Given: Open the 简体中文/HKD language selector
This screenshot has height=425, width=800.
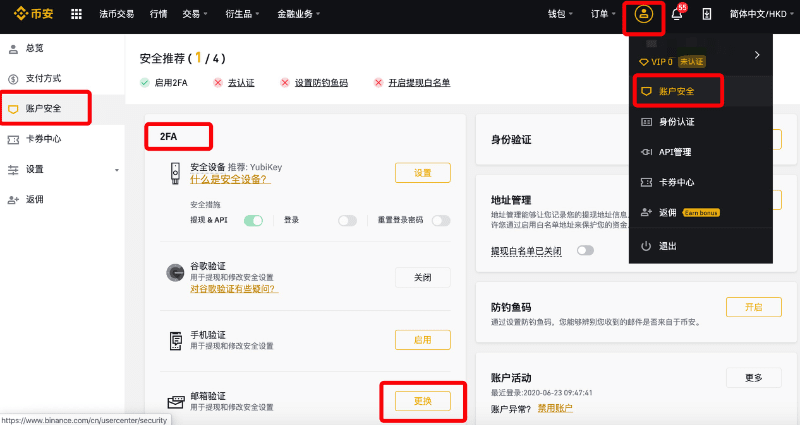Looking at the screenshot, I should (x=762, y=14).
